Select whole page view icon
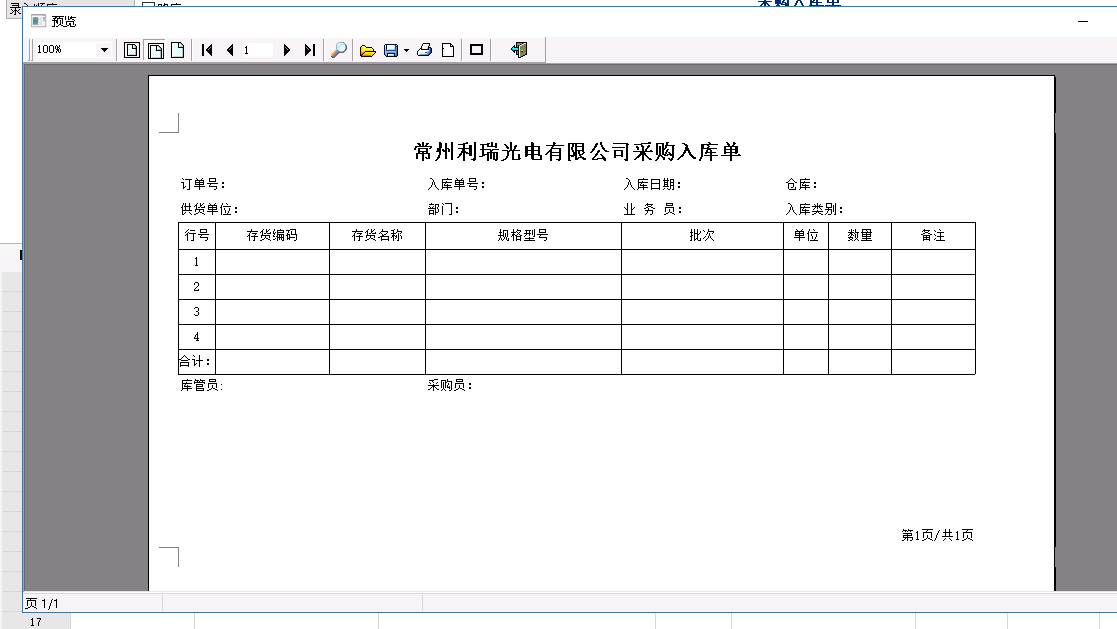 132,50
